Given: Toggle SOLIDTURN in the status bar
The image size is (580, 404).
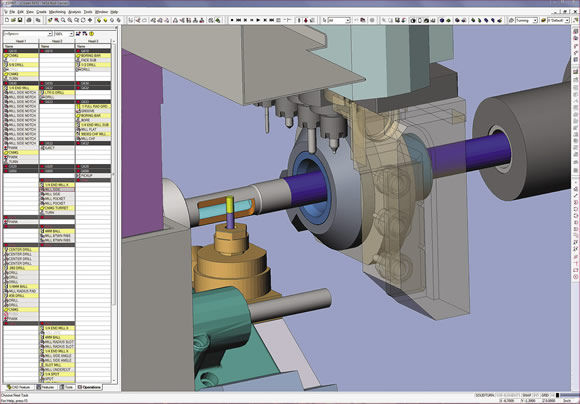Looking at the screenshot, I should [485, 395].
